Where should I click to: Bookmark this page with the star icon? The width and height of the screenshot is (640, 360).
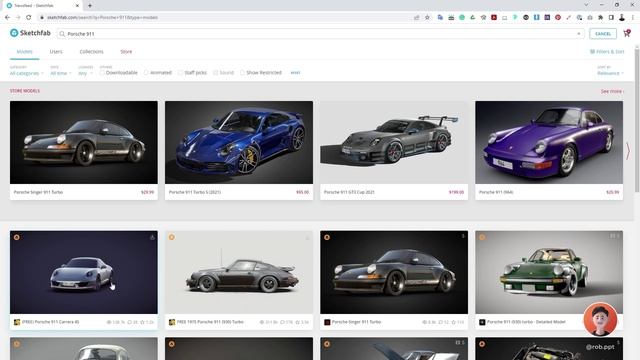coord(427,18)
